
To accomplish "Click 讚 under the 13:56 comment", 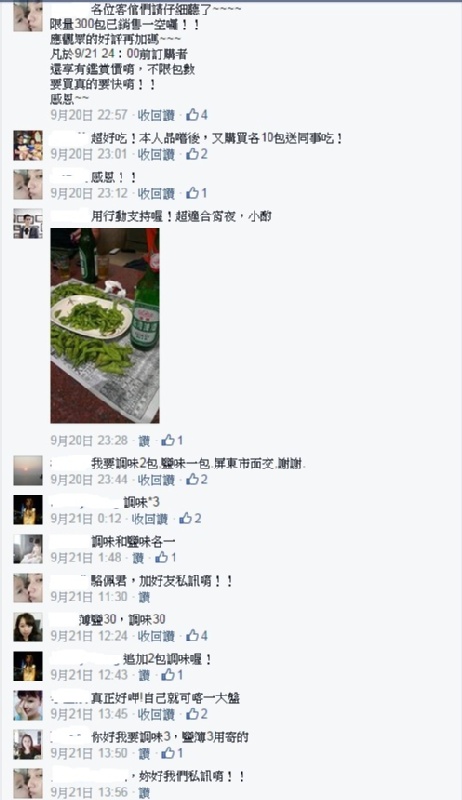I will [x=144, y=792].
